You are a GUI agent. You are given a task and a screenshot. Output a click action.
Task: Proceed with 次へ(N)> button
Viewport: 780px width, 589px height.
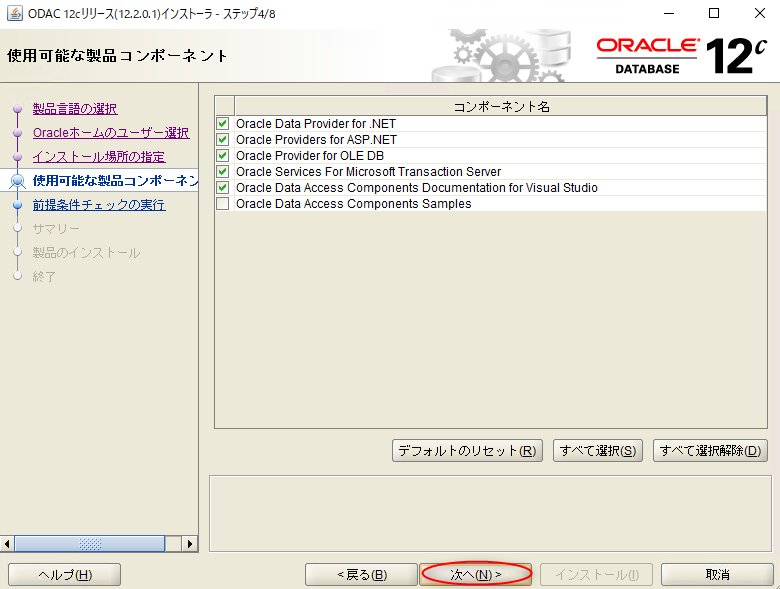point(476,575)
